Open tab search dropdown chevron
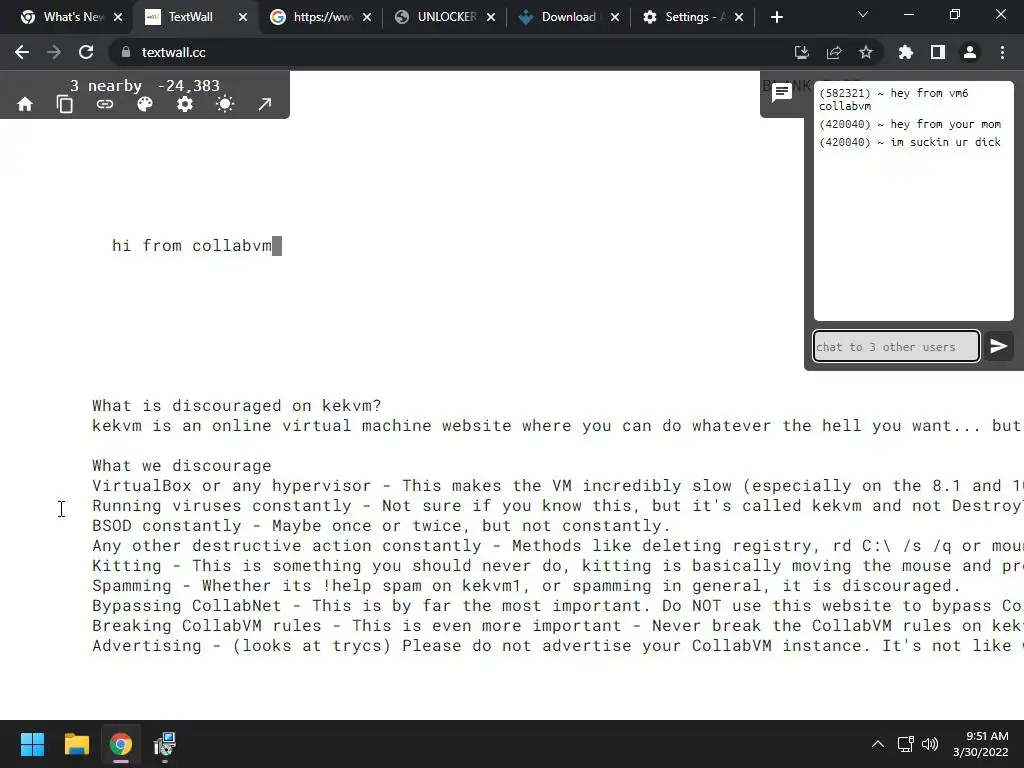The width and height of the screenshot is (1024, 768). click(x=863, y=14)
